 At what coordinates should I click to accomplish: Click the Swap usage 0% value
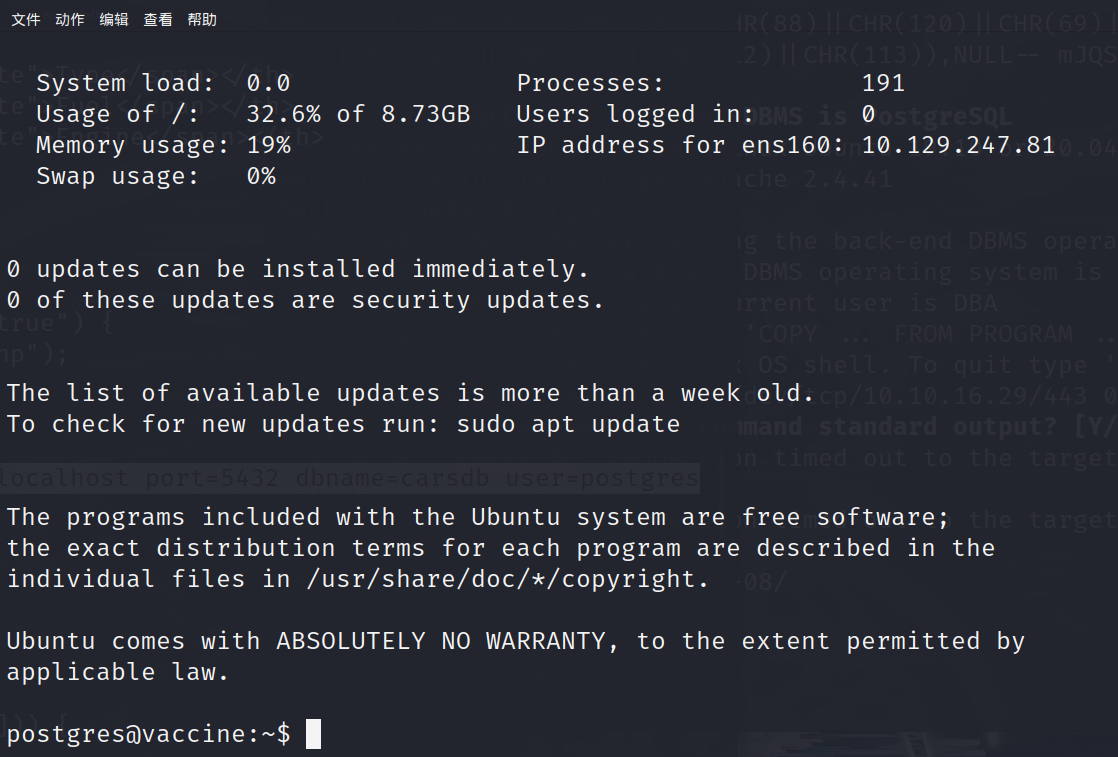261,176
